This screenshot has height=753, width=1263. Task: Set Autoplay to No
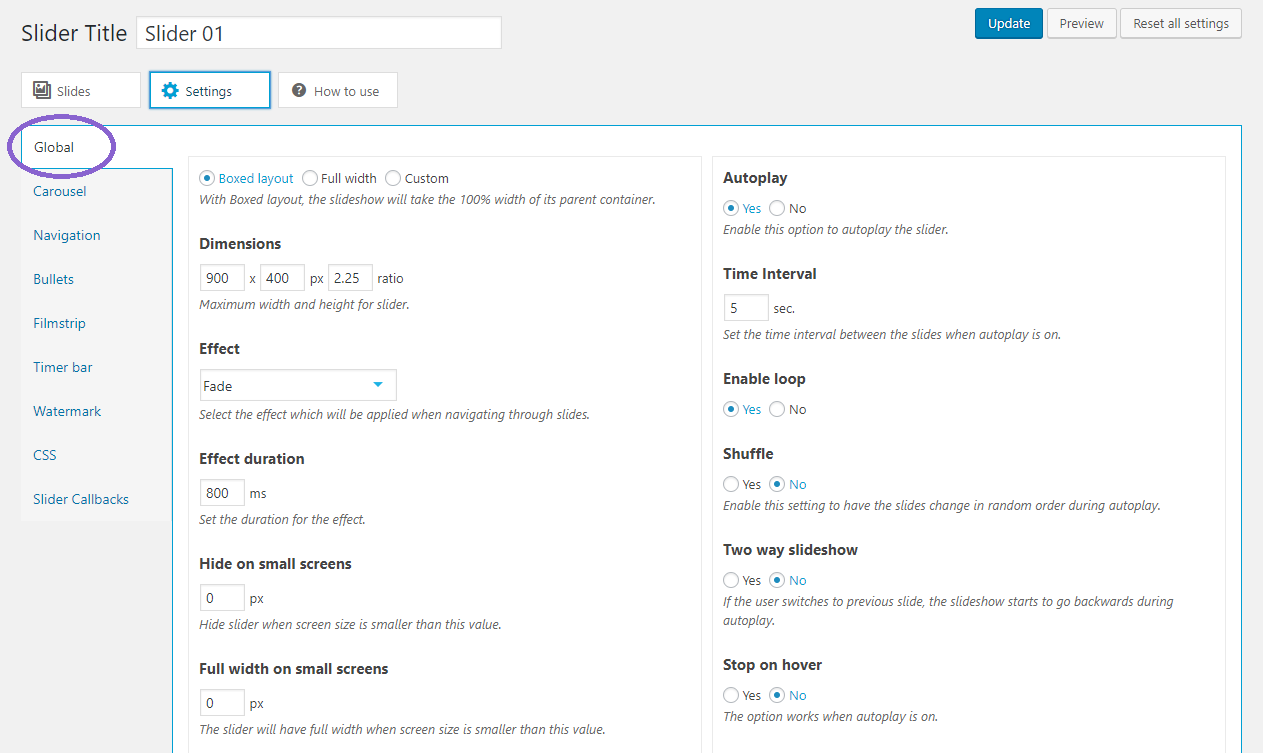pos(777,208)
